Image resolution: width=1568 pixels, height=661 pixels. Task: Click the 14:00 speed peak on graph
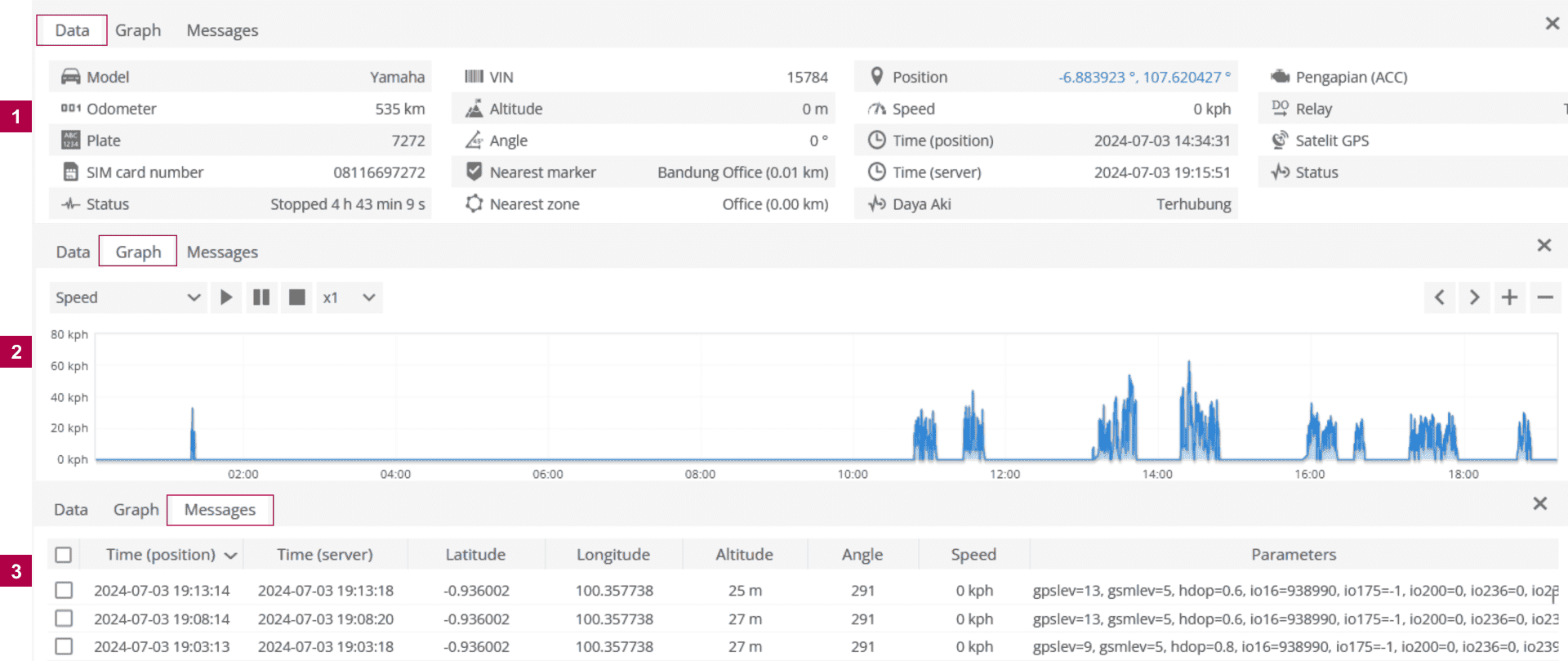coord(1188,364)
